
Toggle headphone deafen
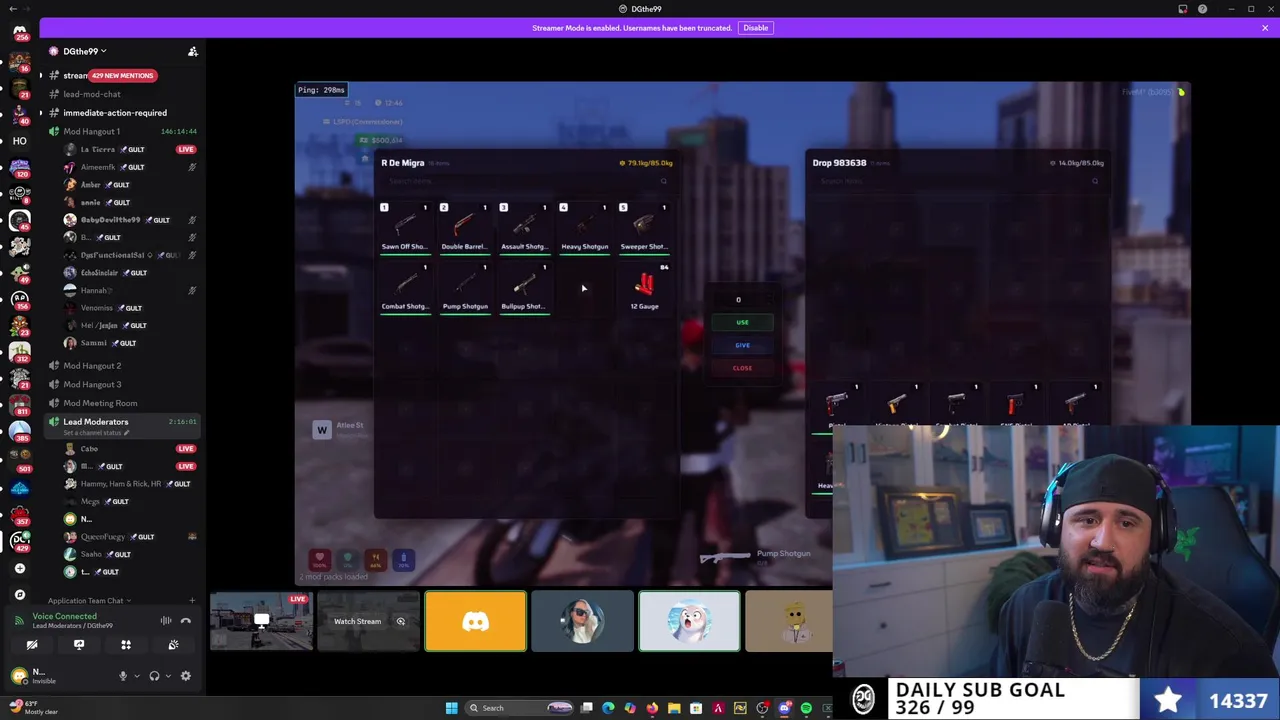click(154, 676)
